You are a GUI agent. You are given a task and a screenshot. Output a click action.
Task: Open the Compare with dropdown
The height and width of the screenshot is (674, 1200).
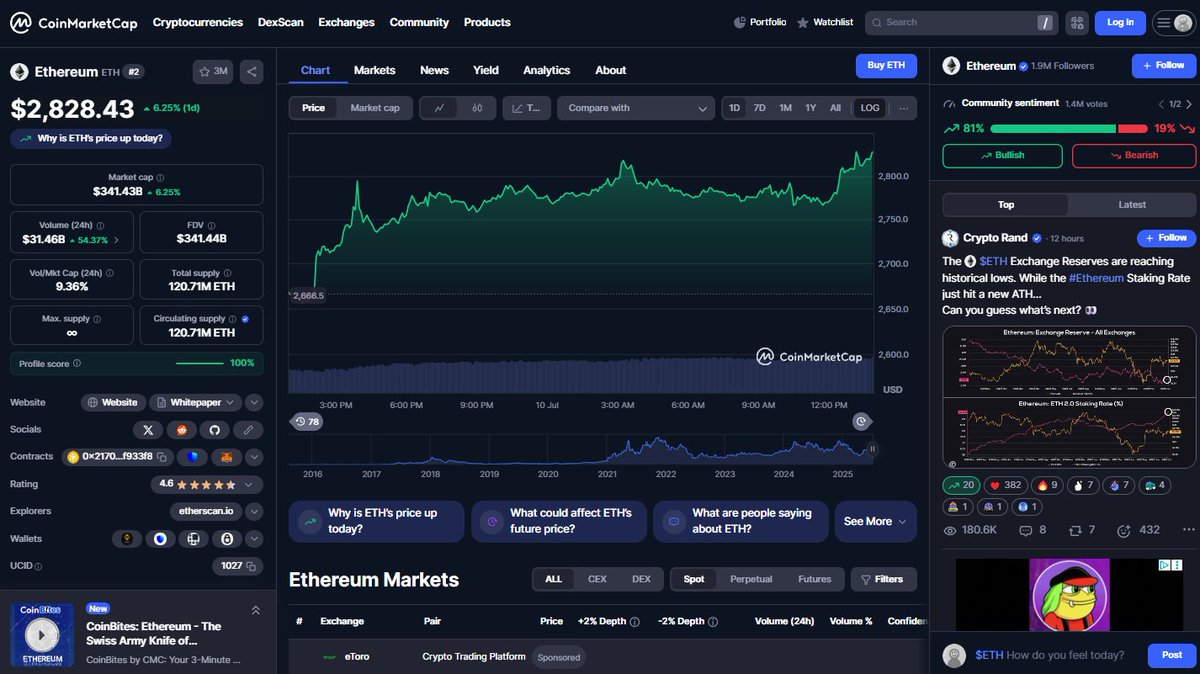tap(636, 108)
